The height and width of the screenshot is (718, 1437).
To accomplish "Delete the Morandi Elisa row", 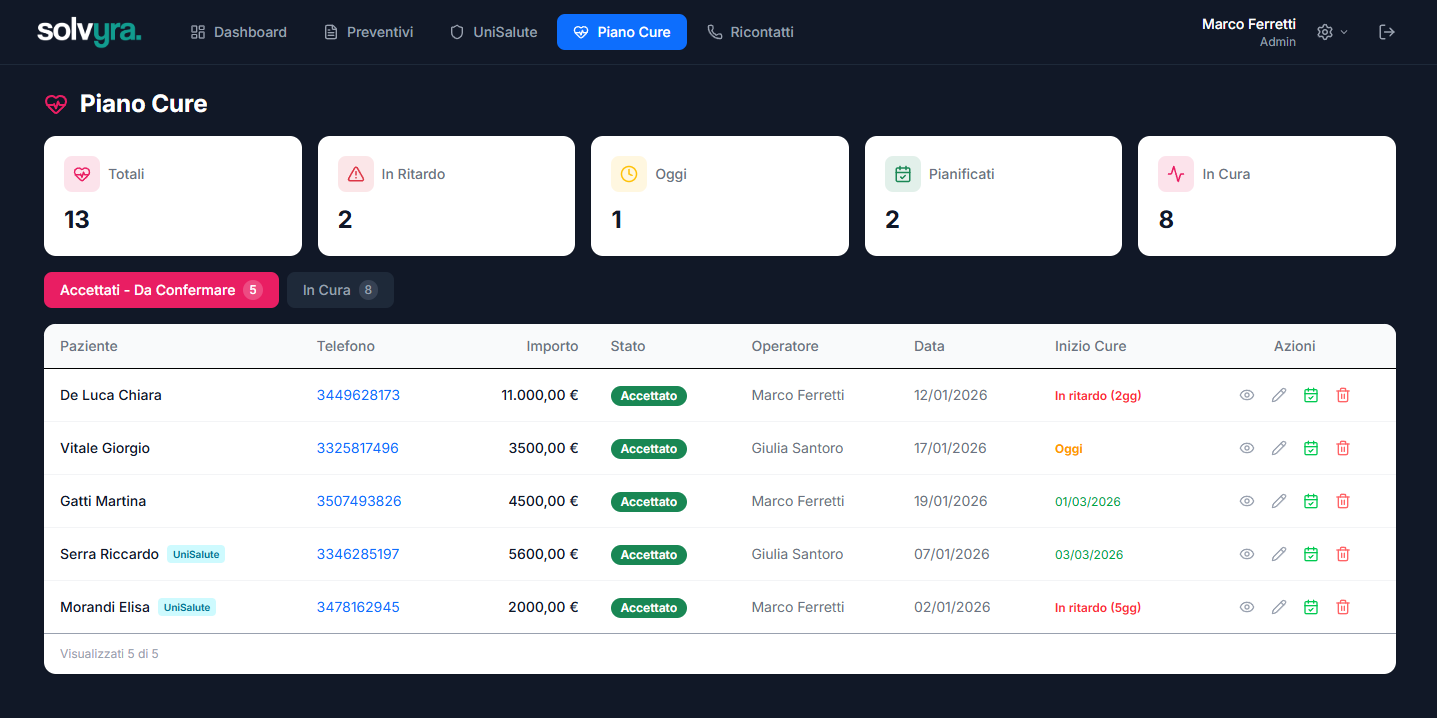I will [x=1342, y=607].
